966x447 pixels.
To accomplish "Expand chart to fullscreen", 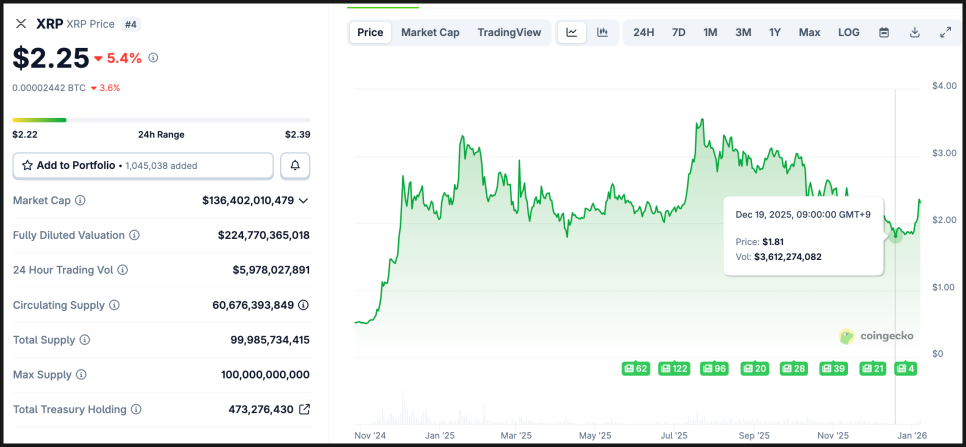I will pos(945,32).
